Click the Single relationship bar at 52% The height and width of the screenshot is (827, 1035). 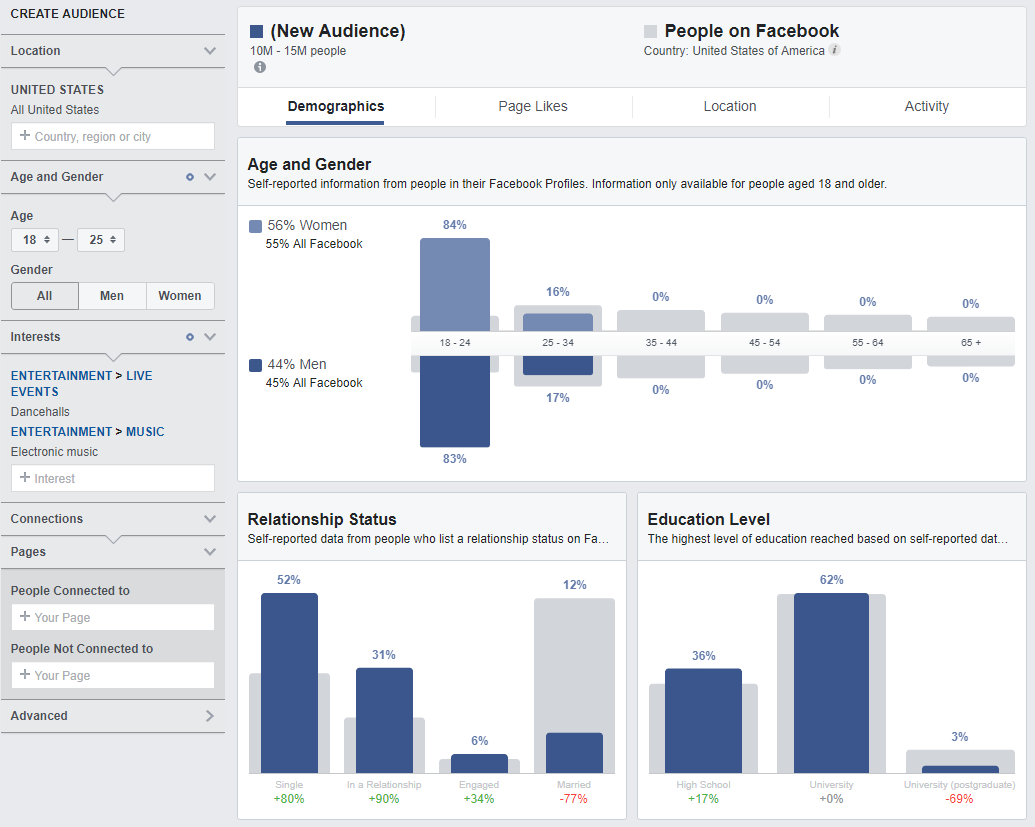pyautogui.click(x=289, y=683)
